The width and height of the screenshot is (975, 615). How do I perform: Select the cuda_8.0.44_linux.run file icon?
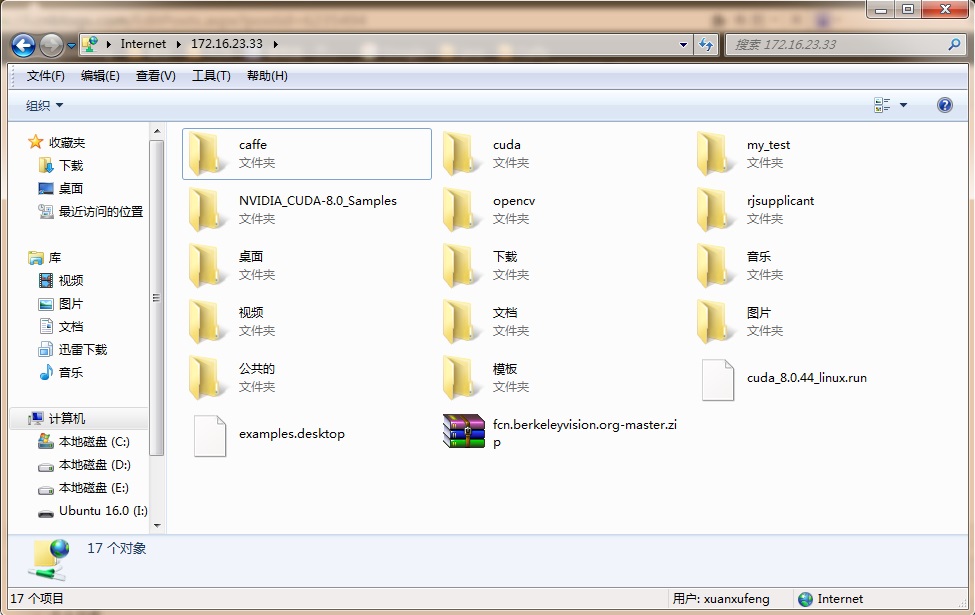click(x=717, y=379)
